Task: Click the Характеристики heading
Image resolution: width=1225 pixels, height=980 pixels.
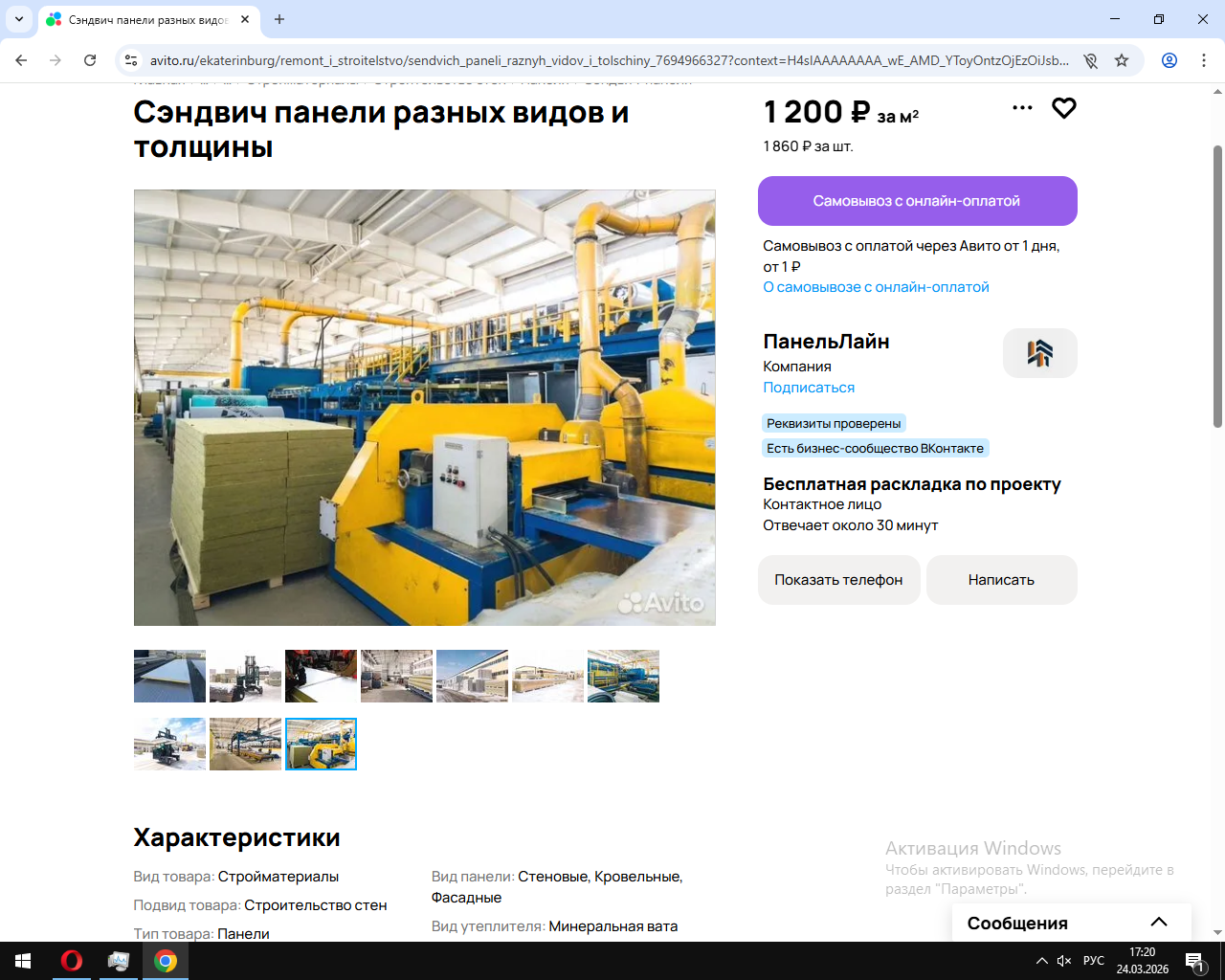Action: click(236, 837)
